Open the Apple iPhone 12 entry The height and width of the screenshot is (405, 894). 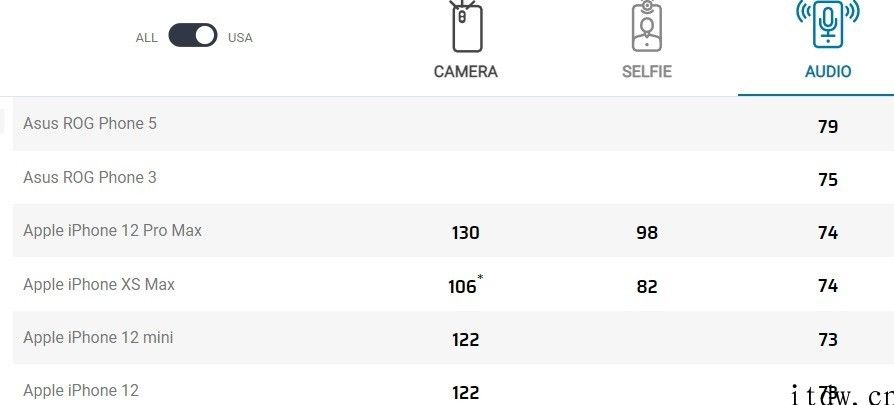[81, 391]
